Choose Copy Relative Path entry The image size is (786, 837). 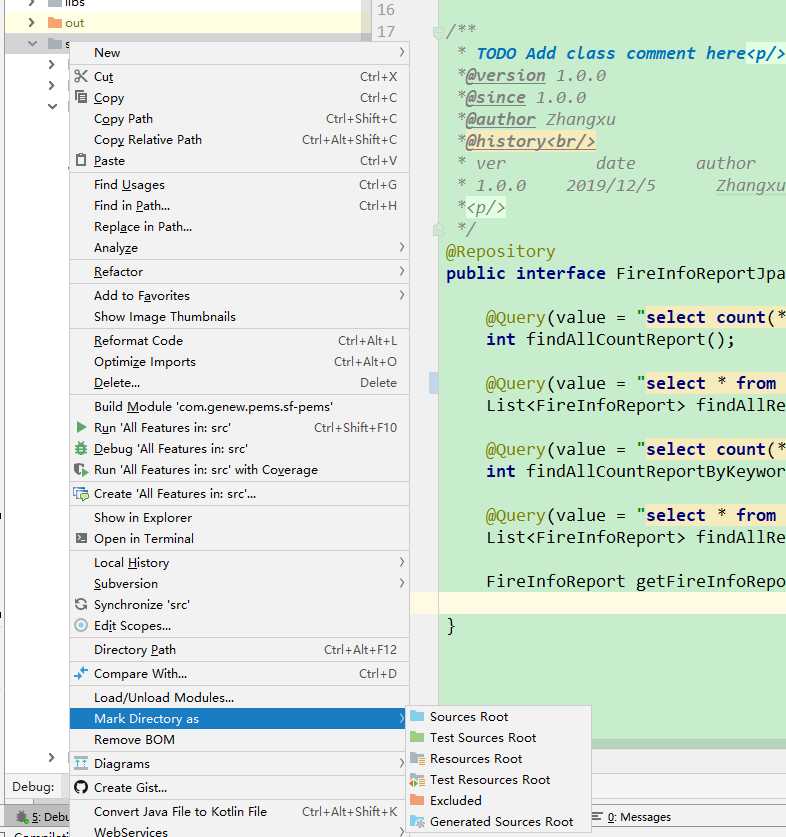coord(239,139)
